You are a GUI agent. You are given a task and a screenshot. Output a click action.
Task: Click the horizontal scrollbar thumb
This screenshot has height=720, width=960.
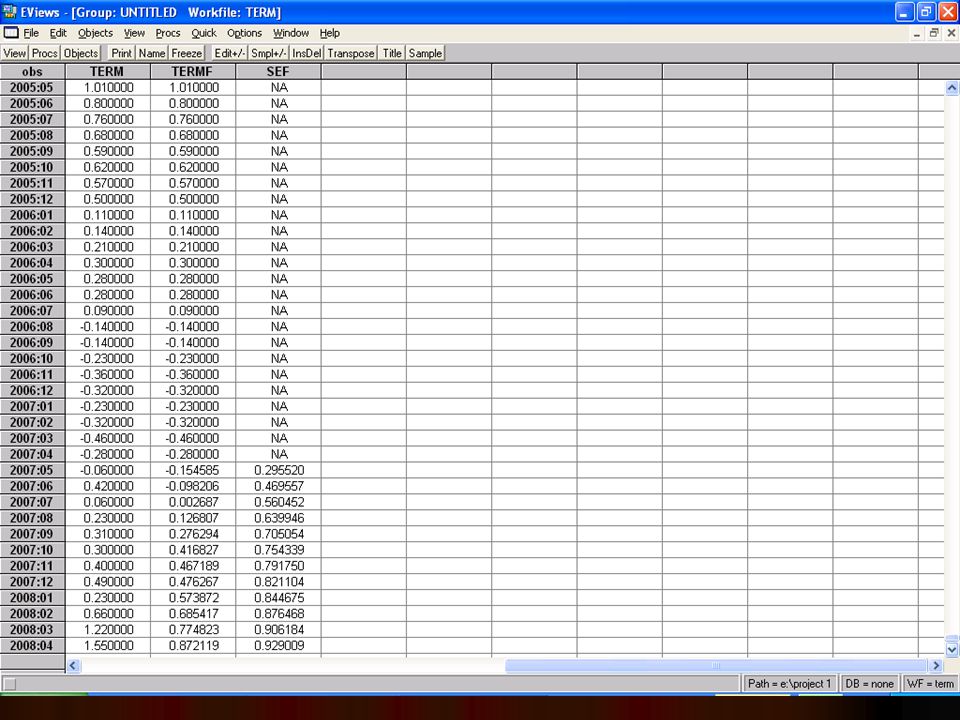click(x=715, y=665)
